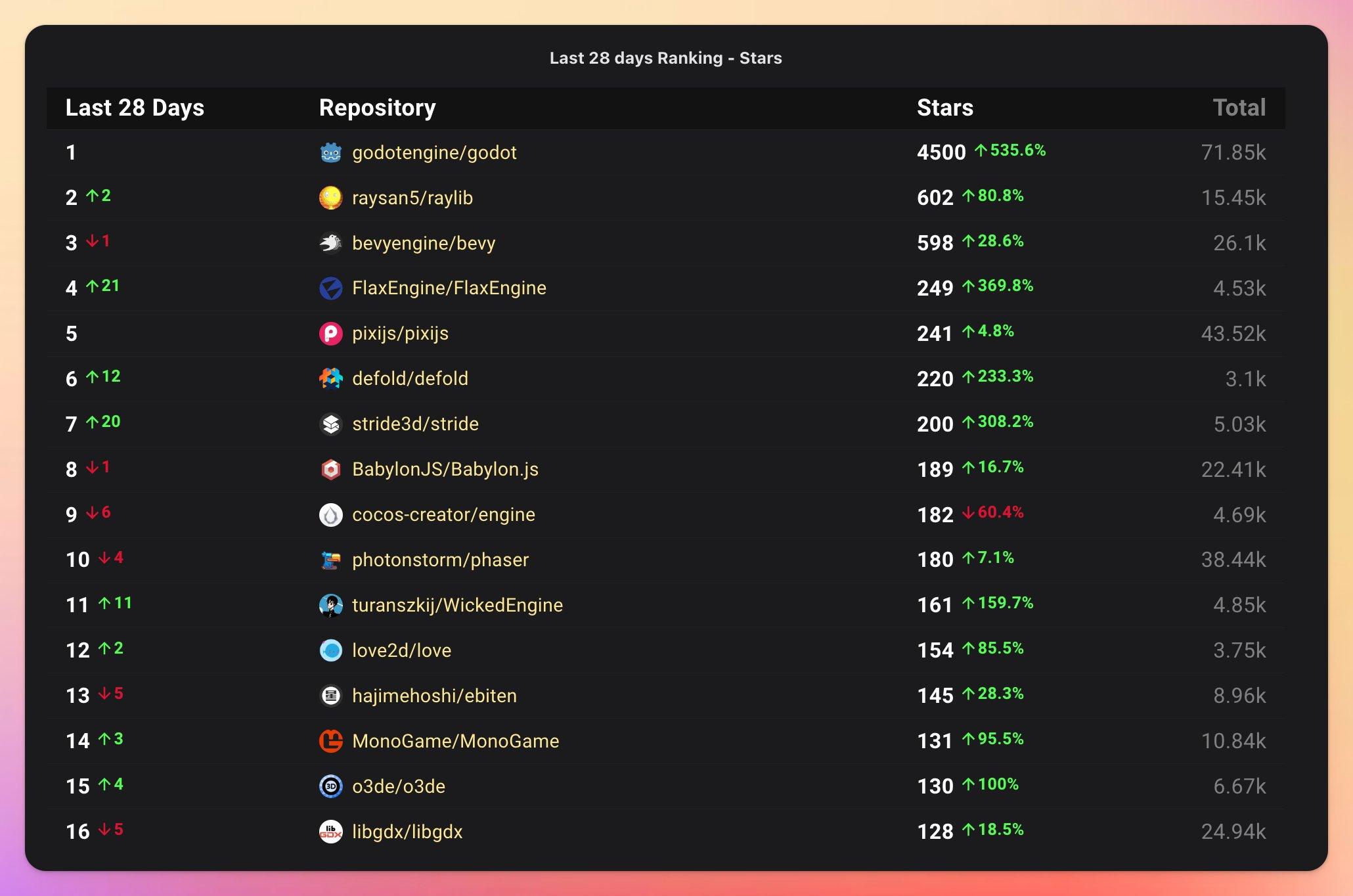1353x896 pixels.
Task: Open the cocos-creator/engine repository link
Action: [443, 514]
